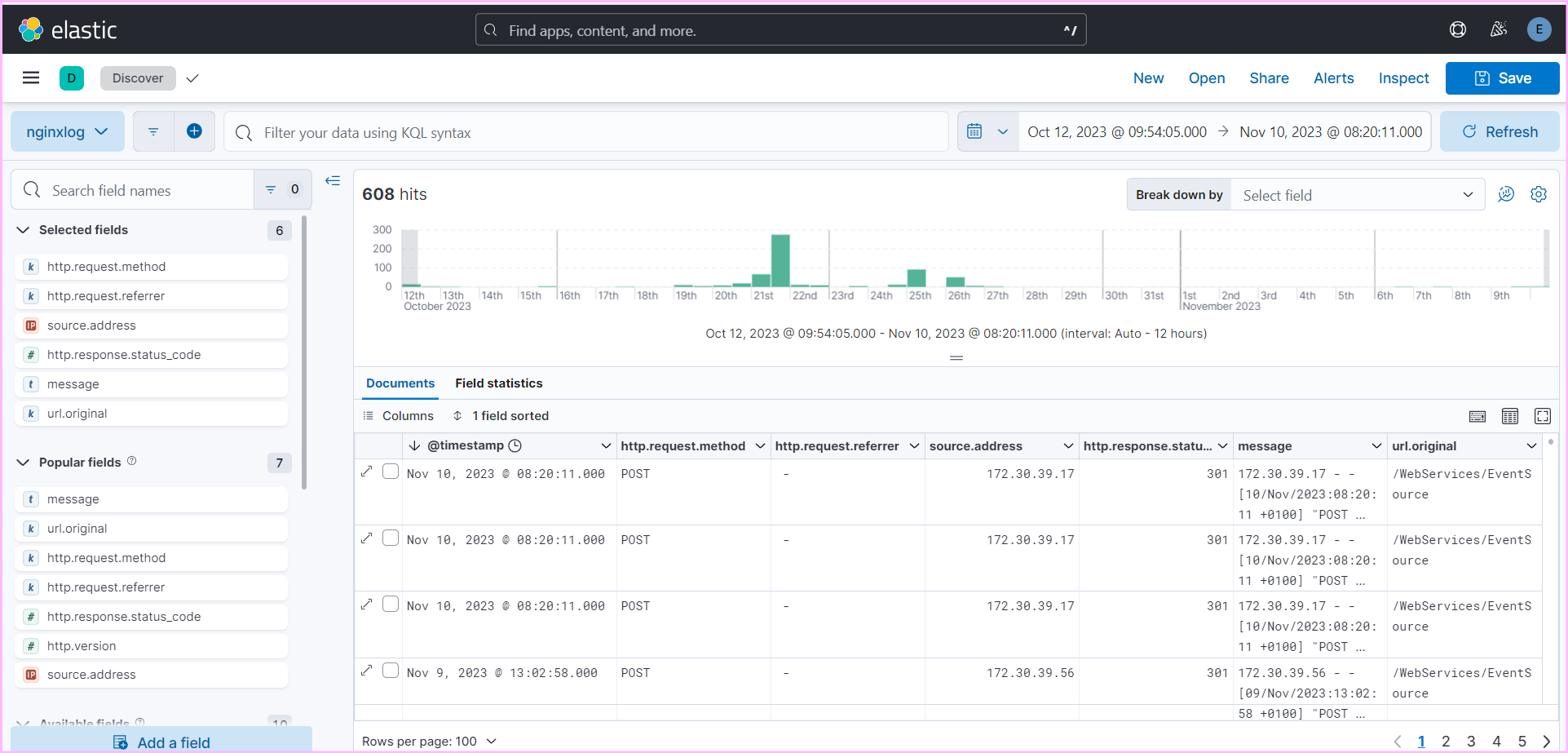This screenshot has height=753, width=1568.
Task: Expand first document row details
Action: pyautogui.click(x=367, y=472)
